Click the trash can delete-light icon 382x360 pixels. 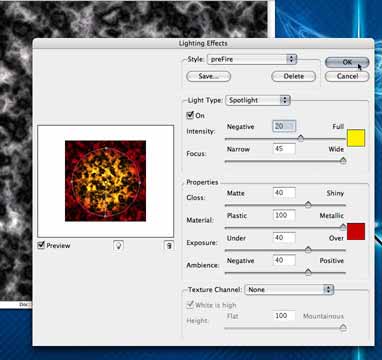click(169, 246)
